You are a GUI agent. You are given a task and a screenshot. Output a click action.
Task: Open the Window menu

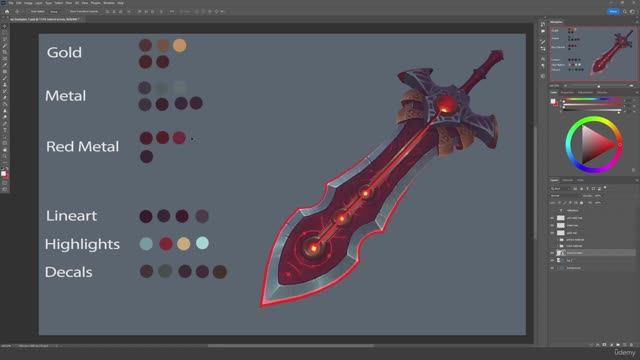pyautogui.click(x=109, y=3)
